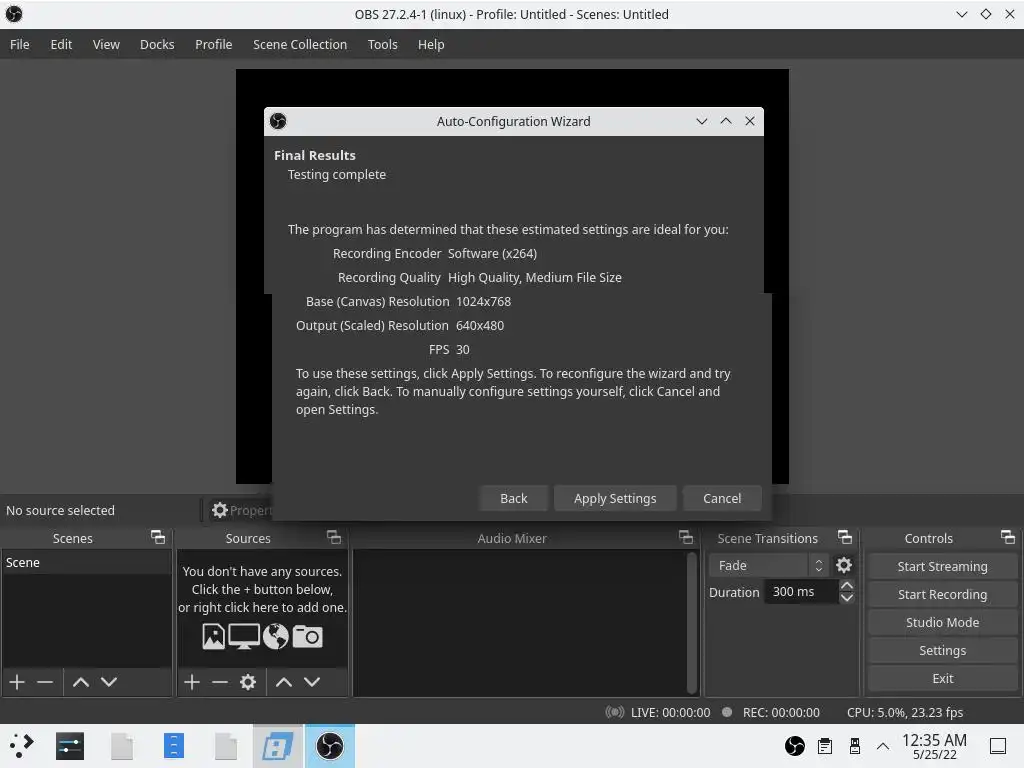Open the File menu
1024x768 pixels.
click(20, 44)
